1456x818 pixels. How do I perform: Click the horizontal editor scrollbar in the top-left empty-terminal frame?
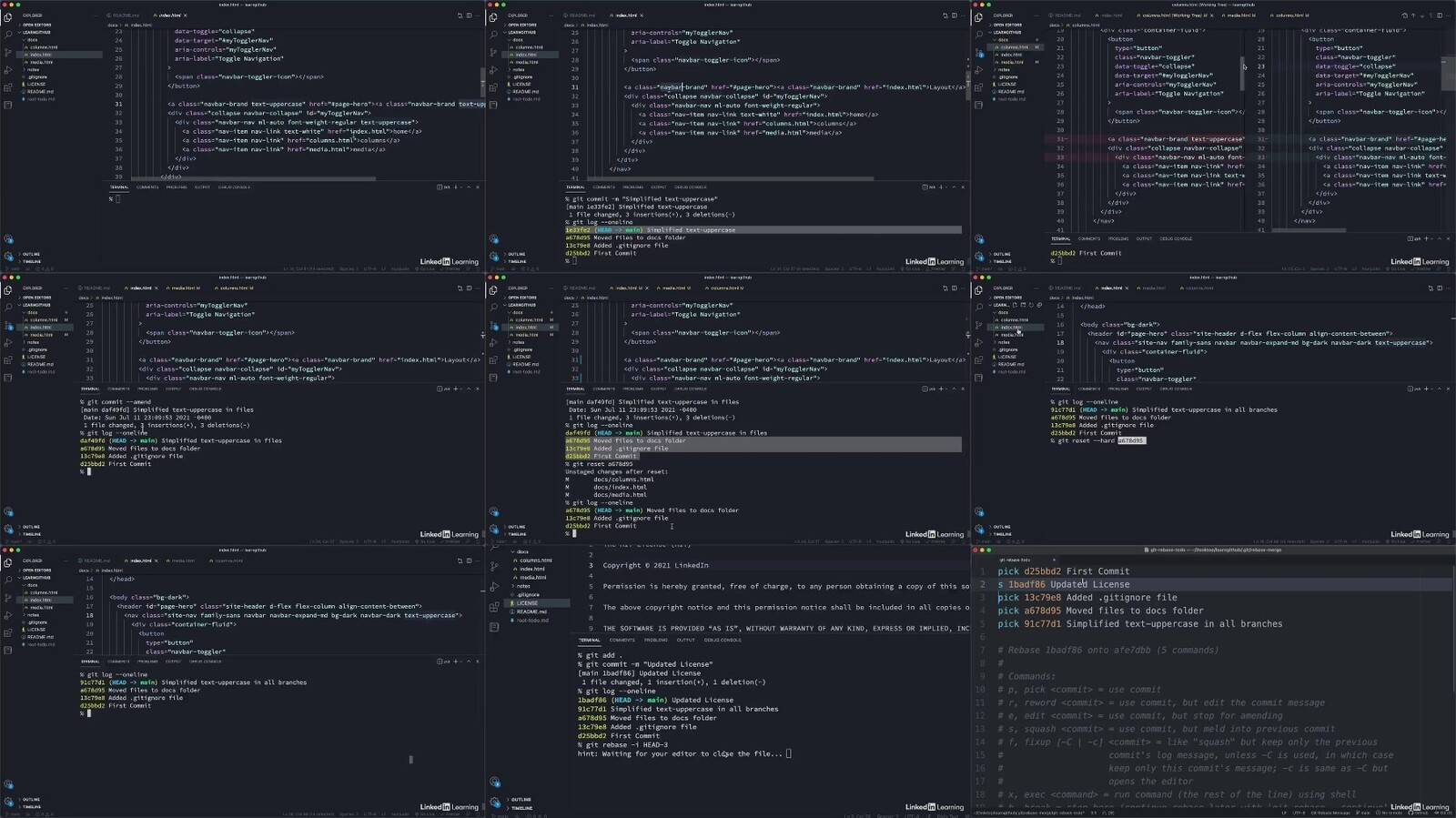(x=253, y=178)
